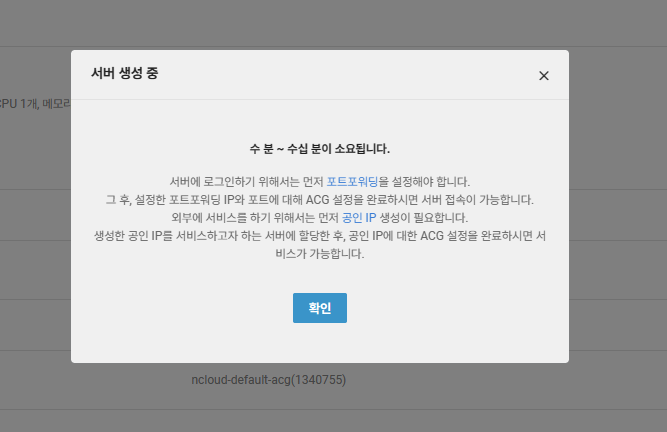Click the 확인 confirm button

(320, 308)
